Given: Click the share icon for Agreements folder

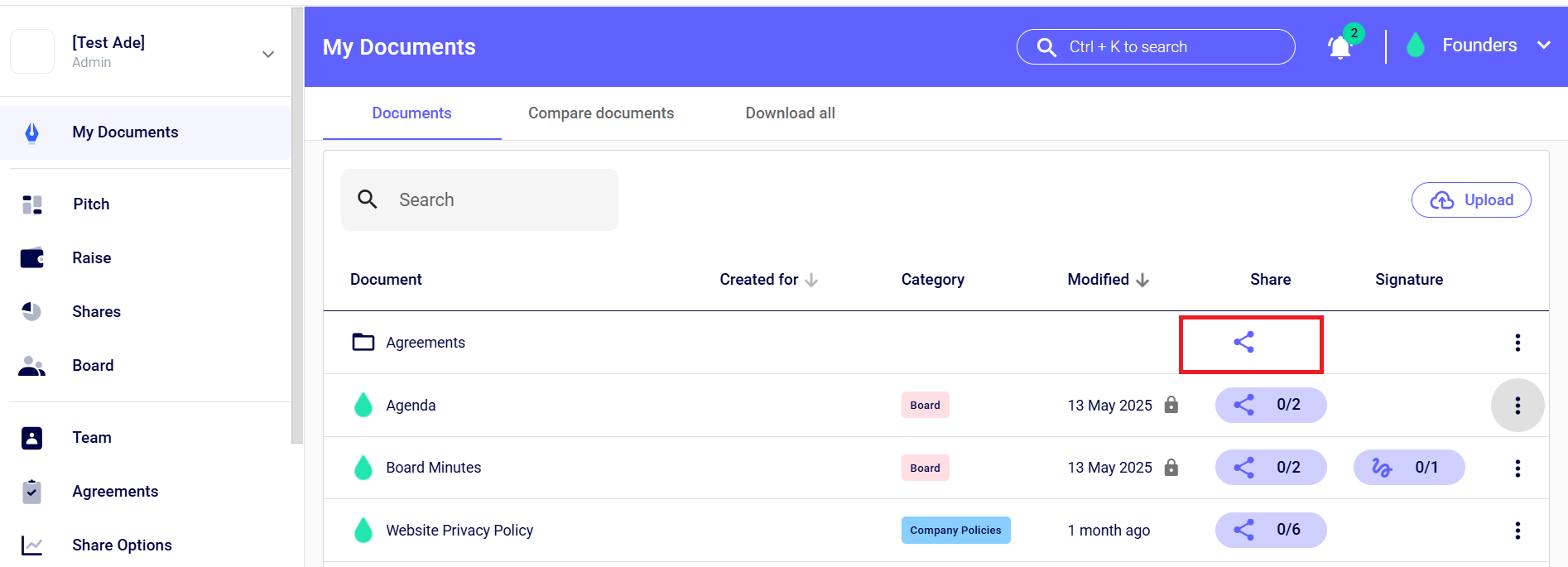Looking at the screenshot, I should [x=1243, y=342].
